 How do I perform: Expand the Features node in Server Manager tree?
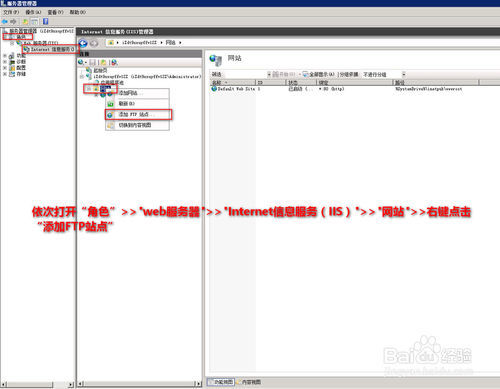[5, 56]
